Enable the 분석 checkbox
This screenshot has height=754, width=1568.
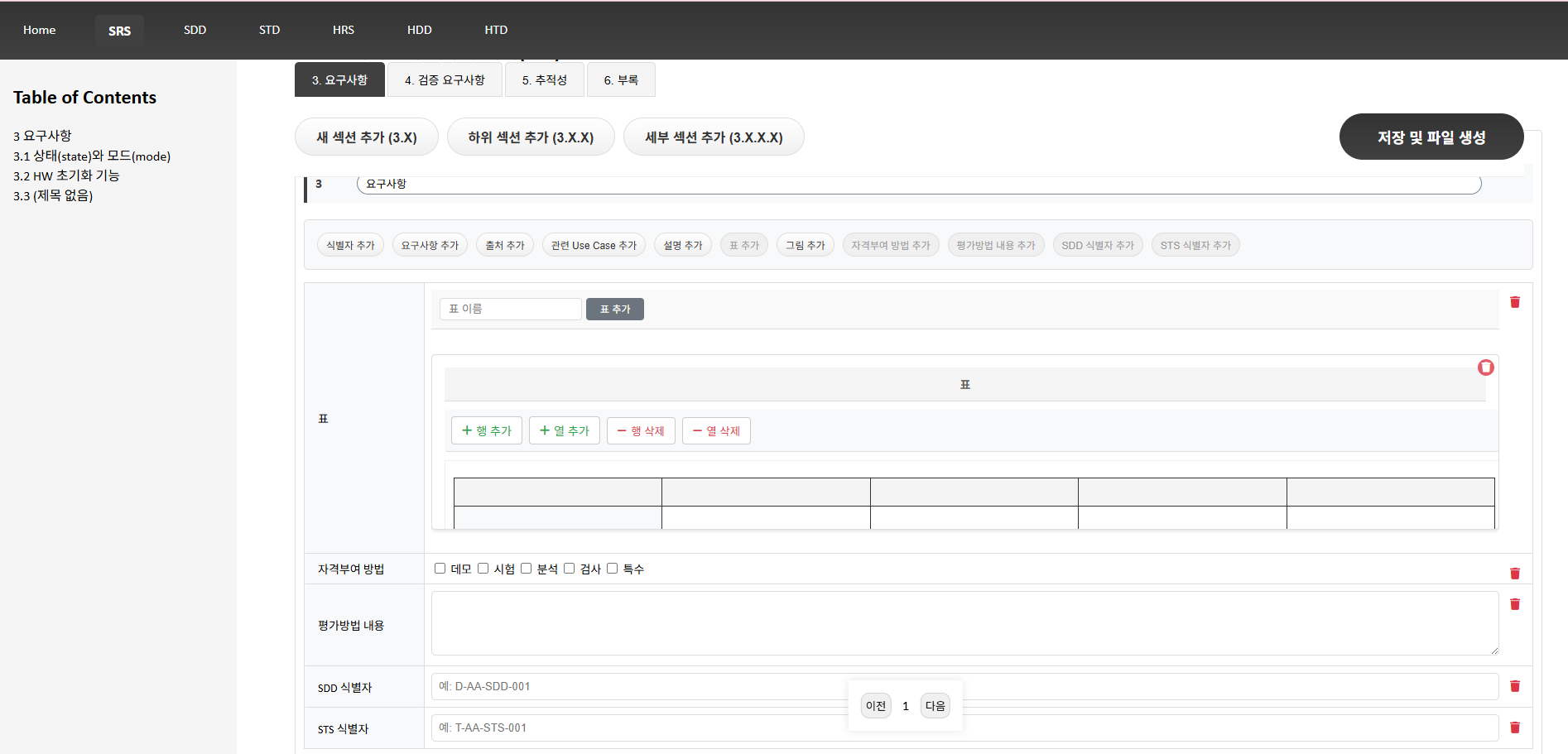click(527, 568)
